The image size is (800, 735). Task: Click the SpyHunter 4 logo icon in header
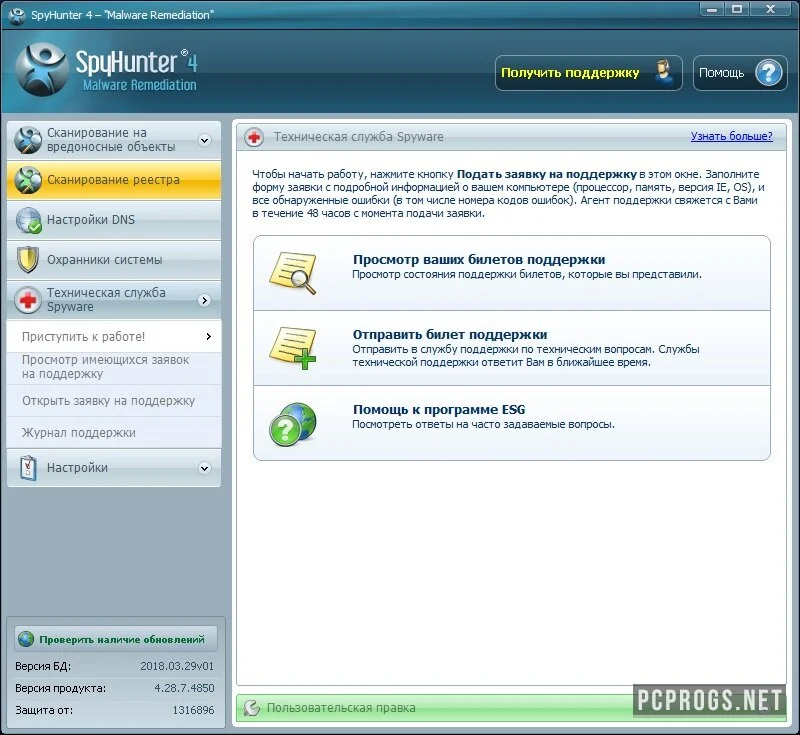click(x=42, y=70)
